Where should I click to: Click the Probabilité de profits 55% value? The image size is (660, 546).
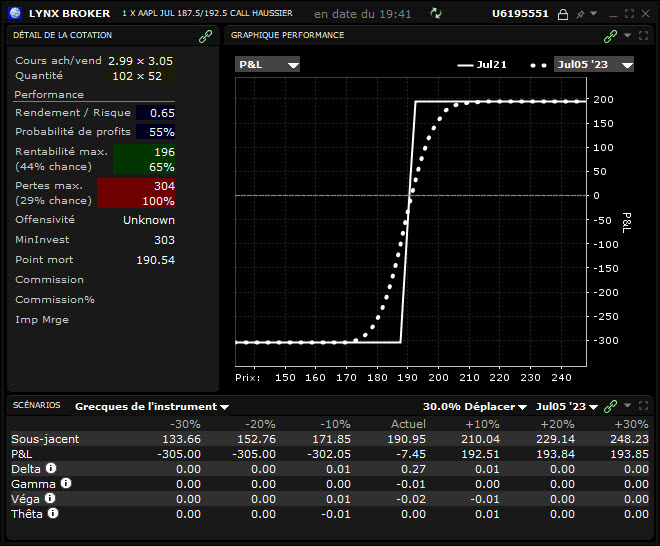pos(162,132)
